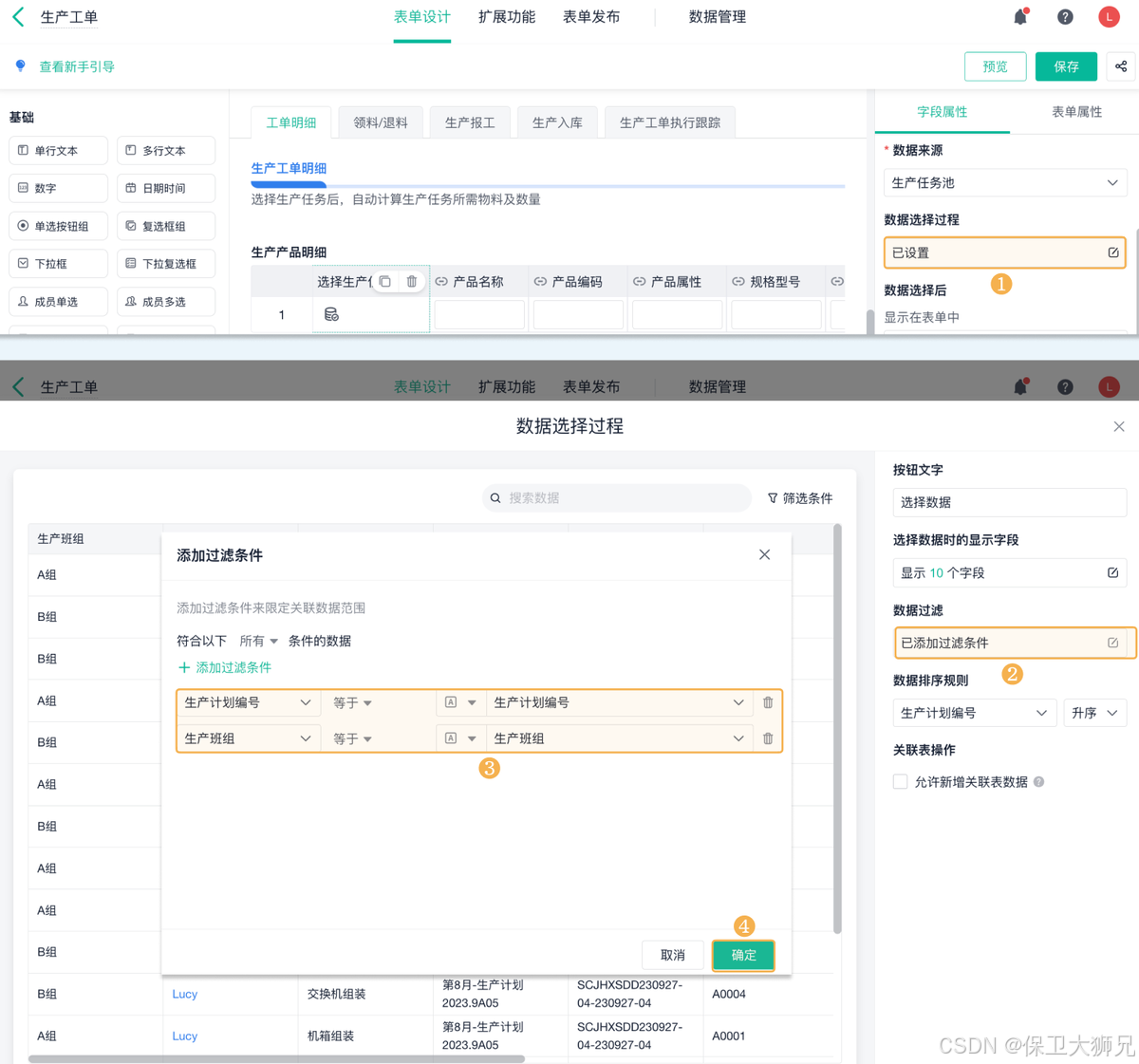Click the database select icon in row 1

click(x=331, y=314)
